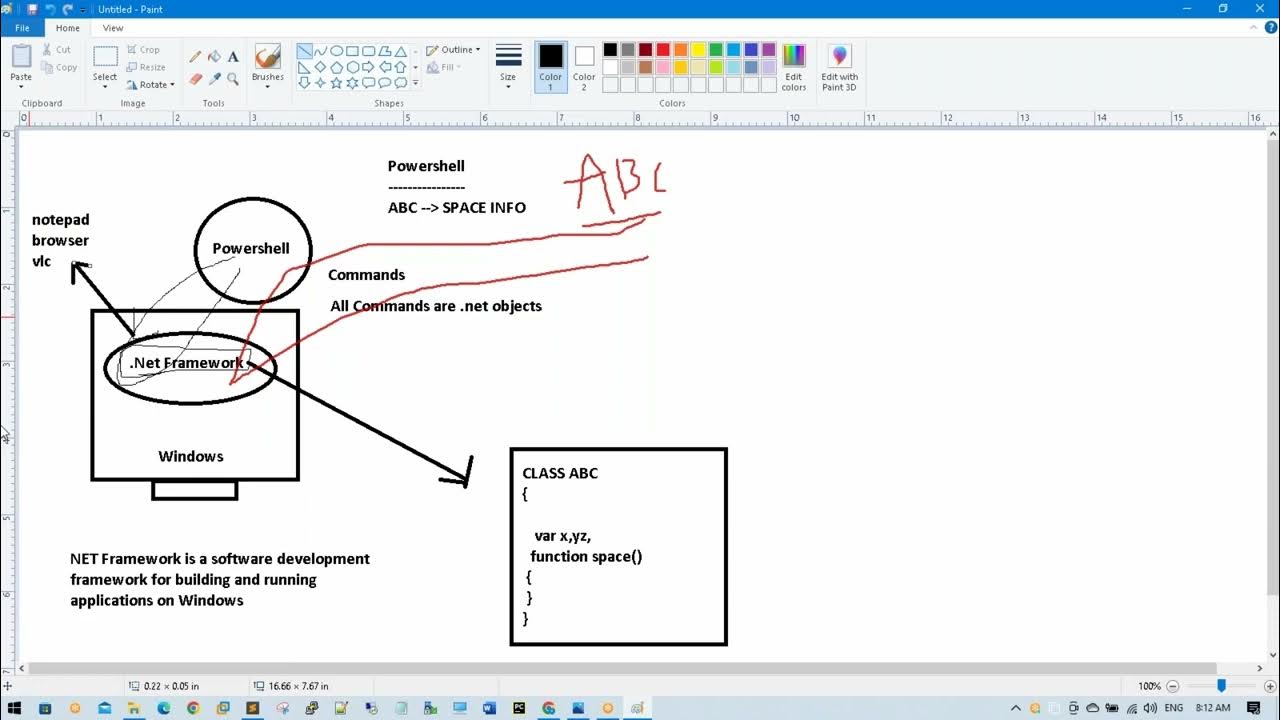The width and height of the screenshot is (1280, 720).
Task: Open the Rotate dropdown
Action: tap(151, 85)
